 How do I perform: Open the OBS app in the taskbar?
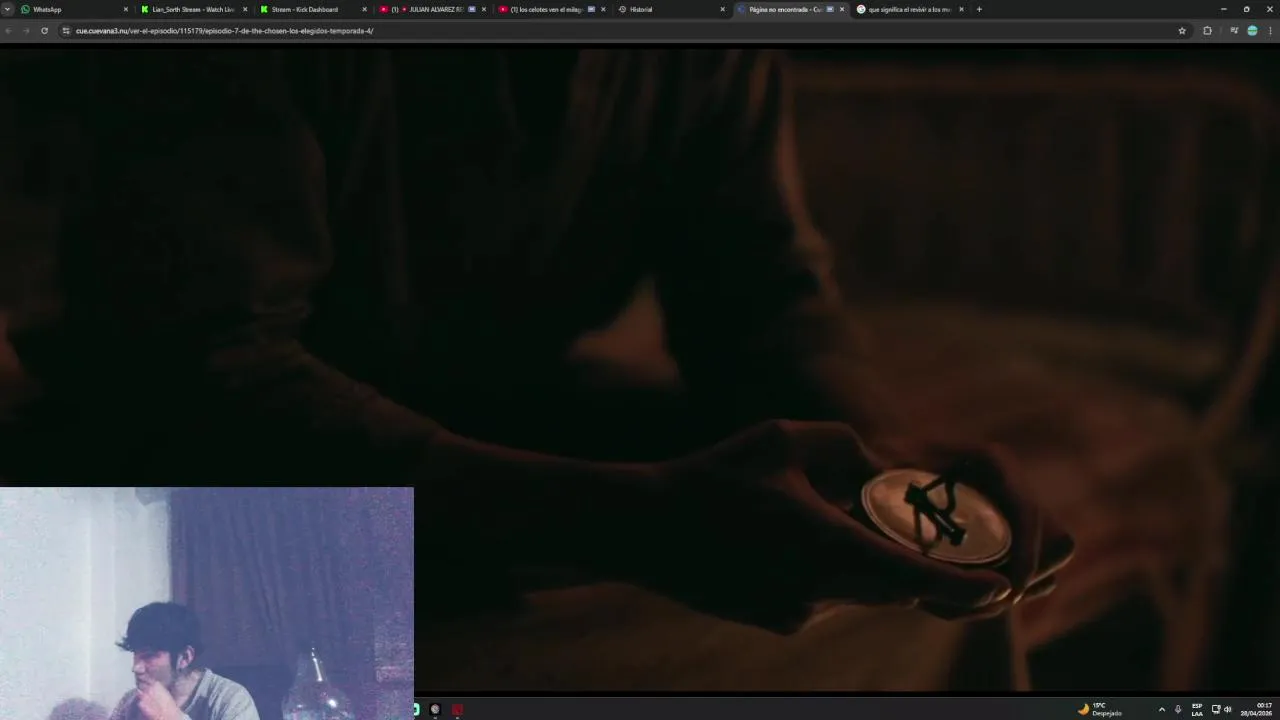[x=435, y=709]
